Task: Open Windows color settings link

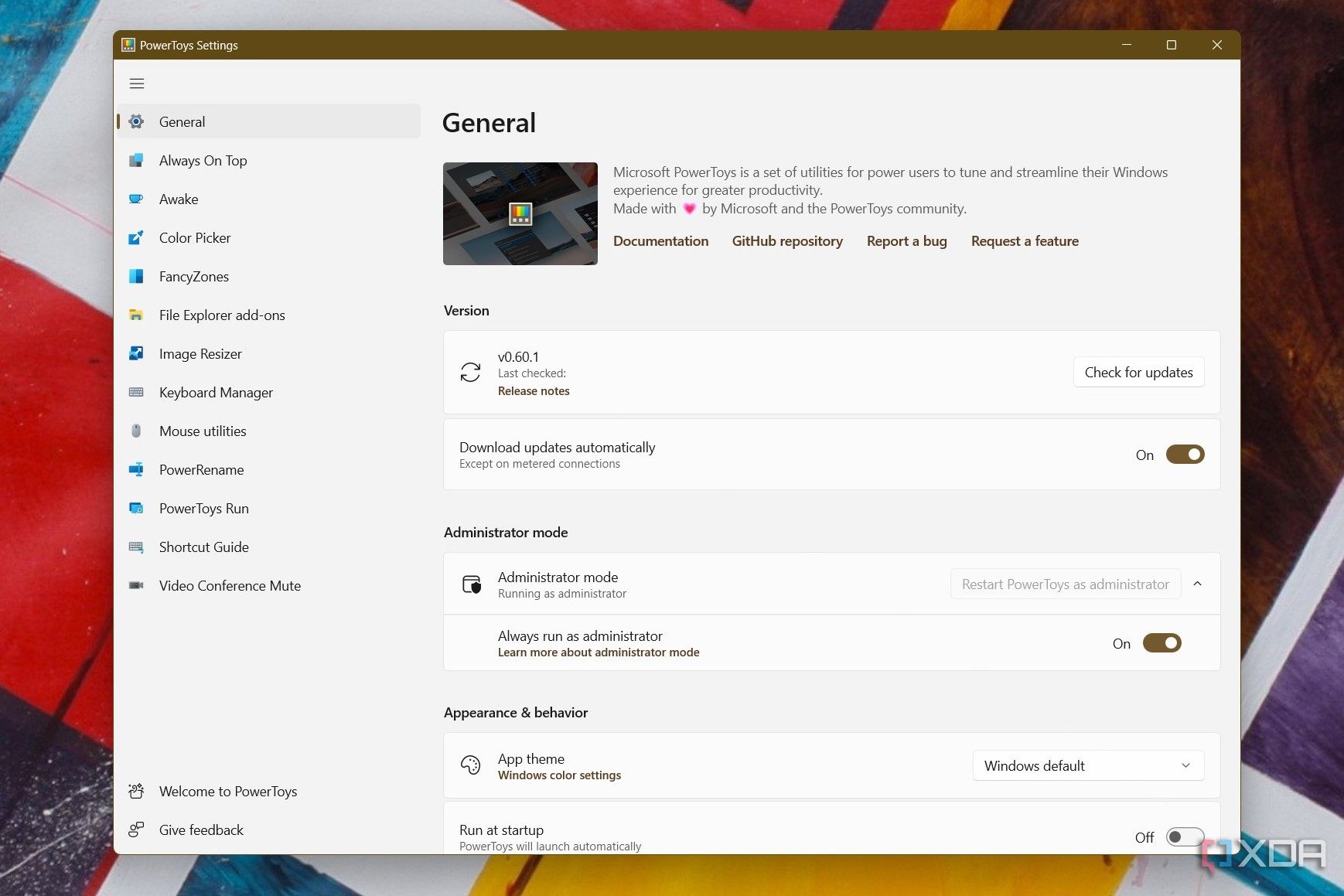Action: pos(559,775)
